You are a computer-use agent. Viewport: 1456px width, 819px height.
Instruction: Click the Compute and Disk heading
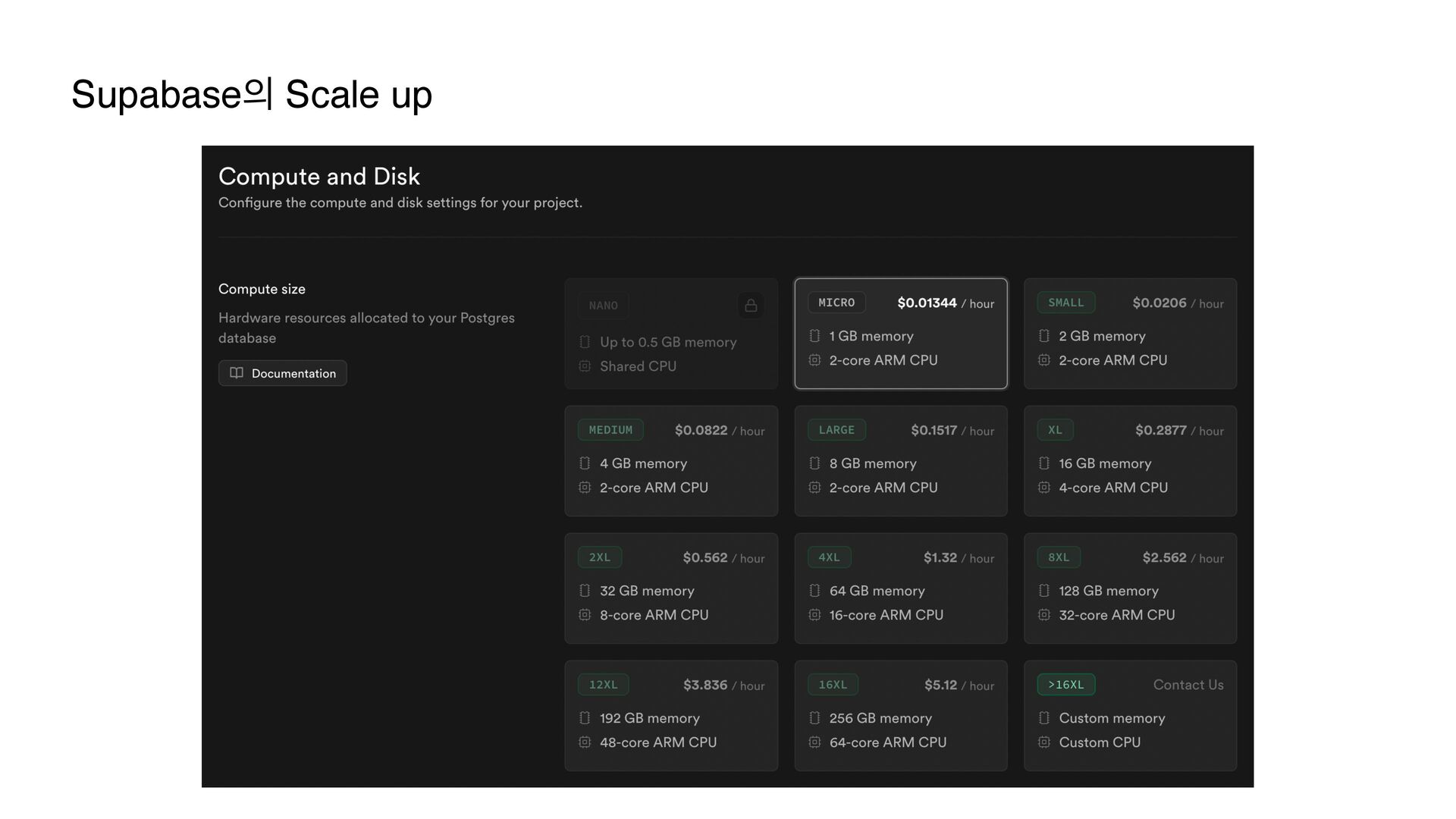319,177
